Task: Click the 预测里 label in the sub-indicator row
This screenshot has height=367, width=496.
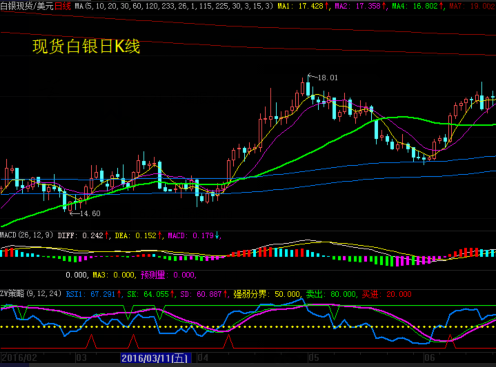Action: pos(153,275)
